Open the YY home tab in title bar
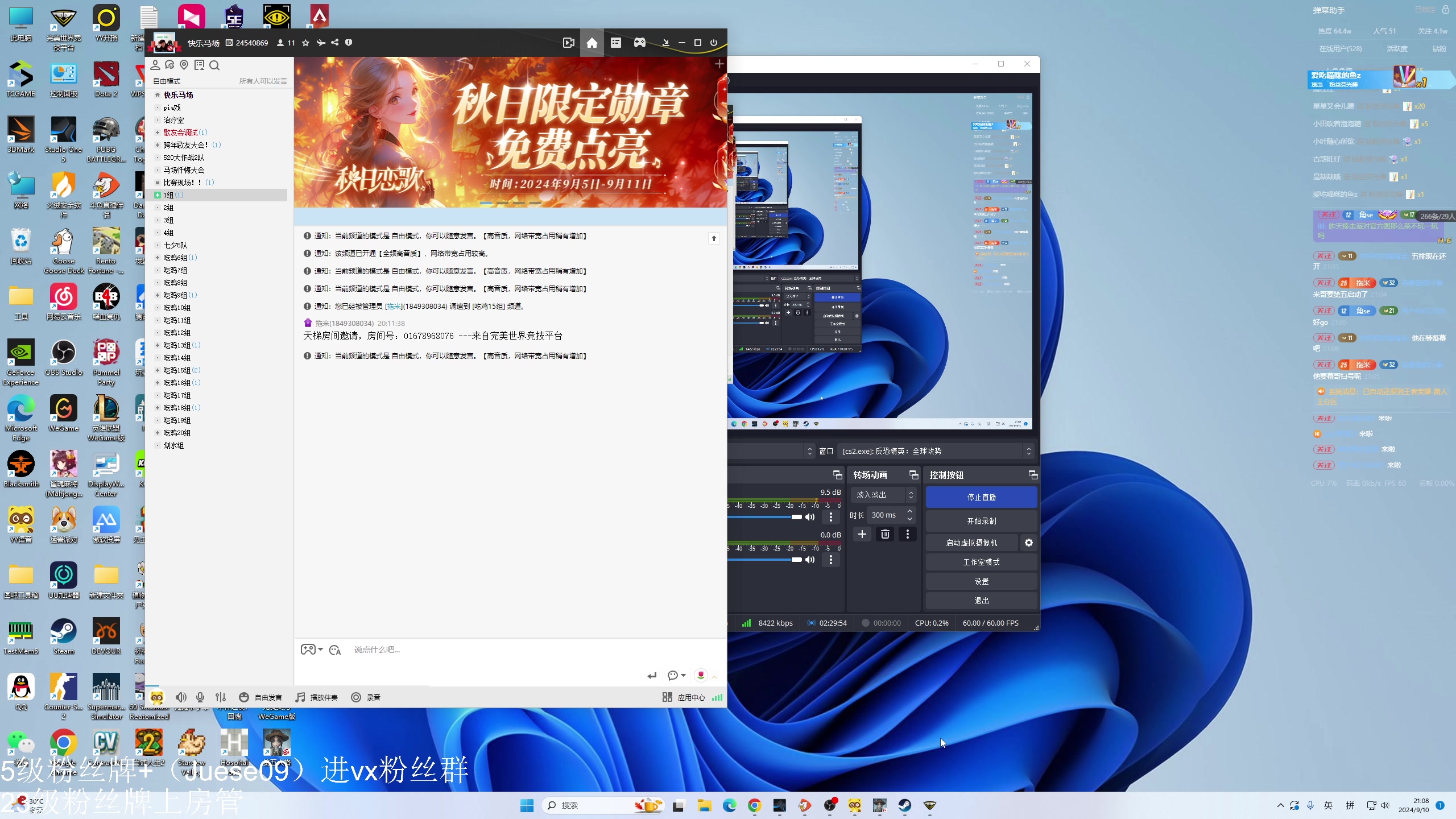Screen dimensions: 1456x819 coord(591,43)
